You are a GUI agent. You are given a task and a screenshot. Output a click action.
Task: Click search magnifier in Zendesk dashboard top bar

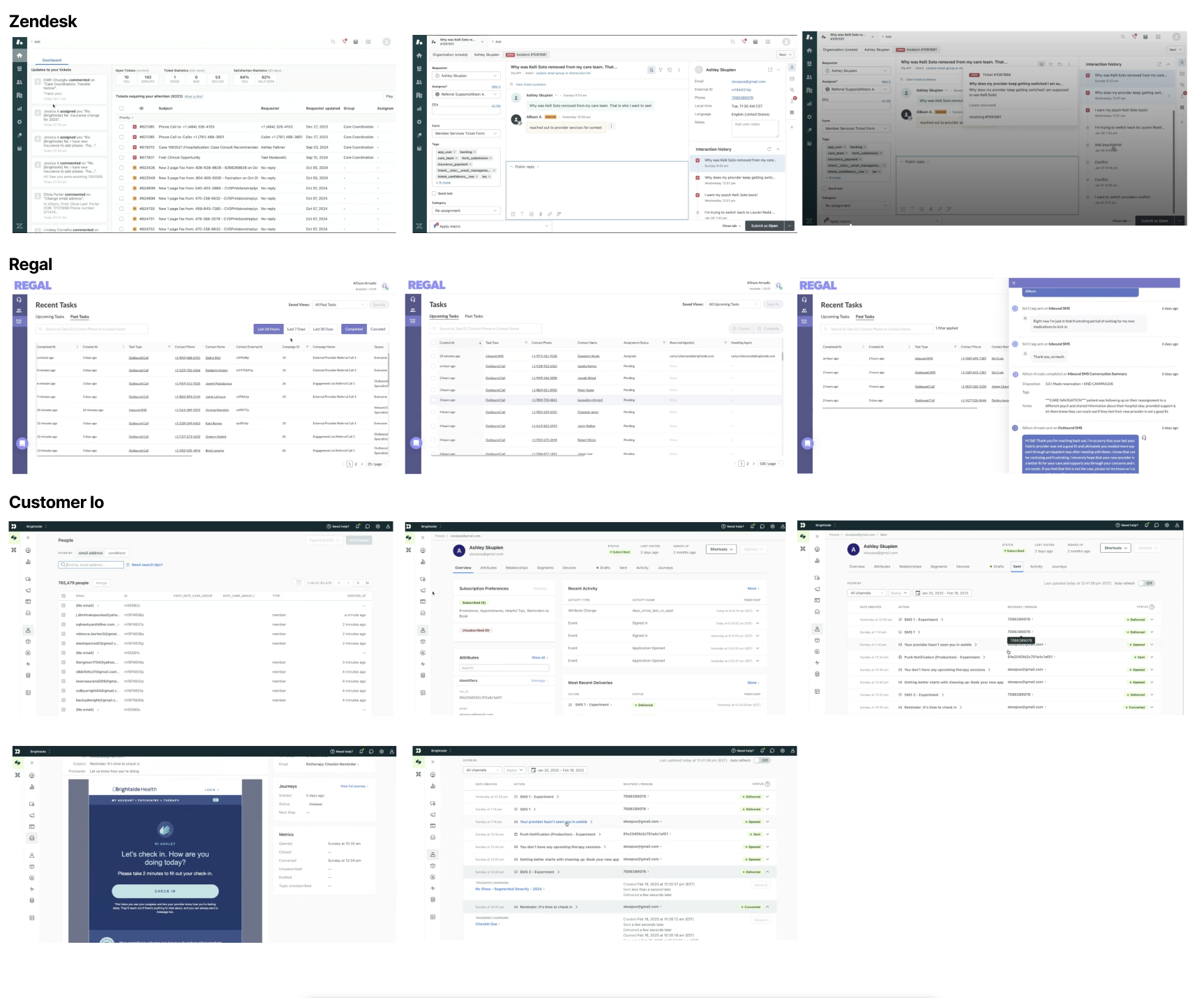pyautogui.click(x=333, y=42)
